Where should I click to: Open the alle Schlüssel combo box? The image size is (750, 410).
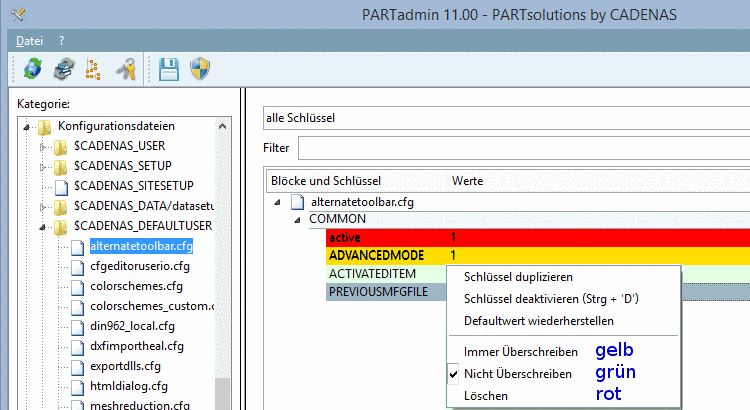point(507,118)
